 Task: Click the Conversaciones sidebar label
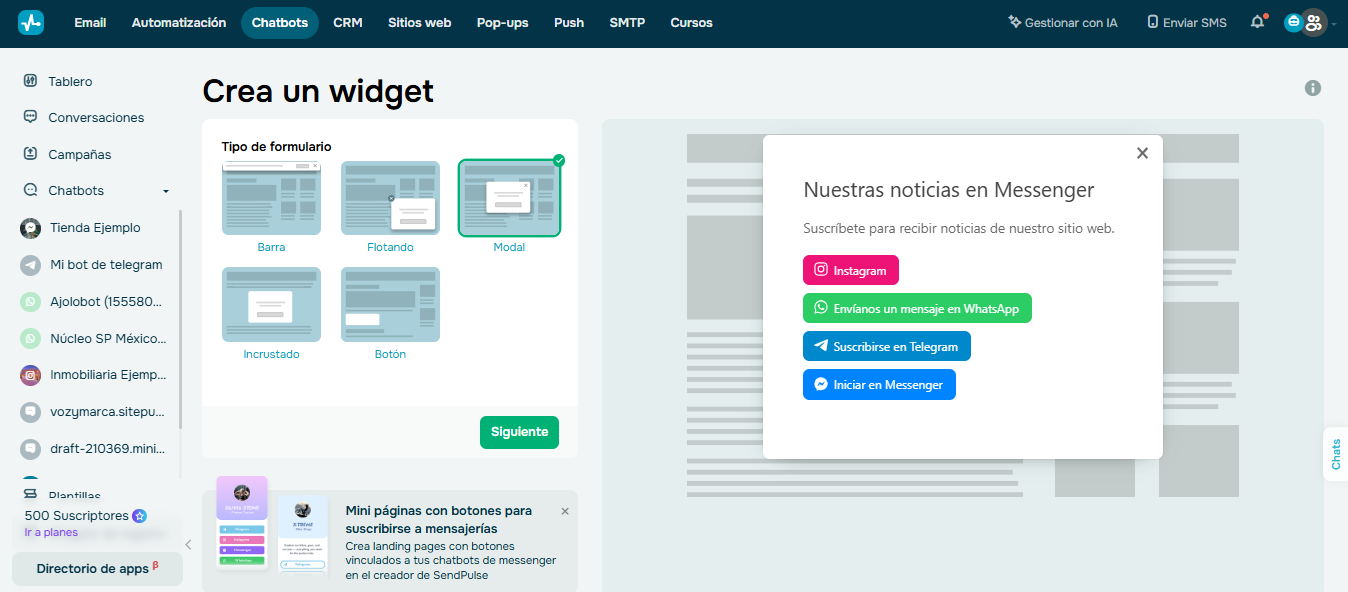click(96, 117)
